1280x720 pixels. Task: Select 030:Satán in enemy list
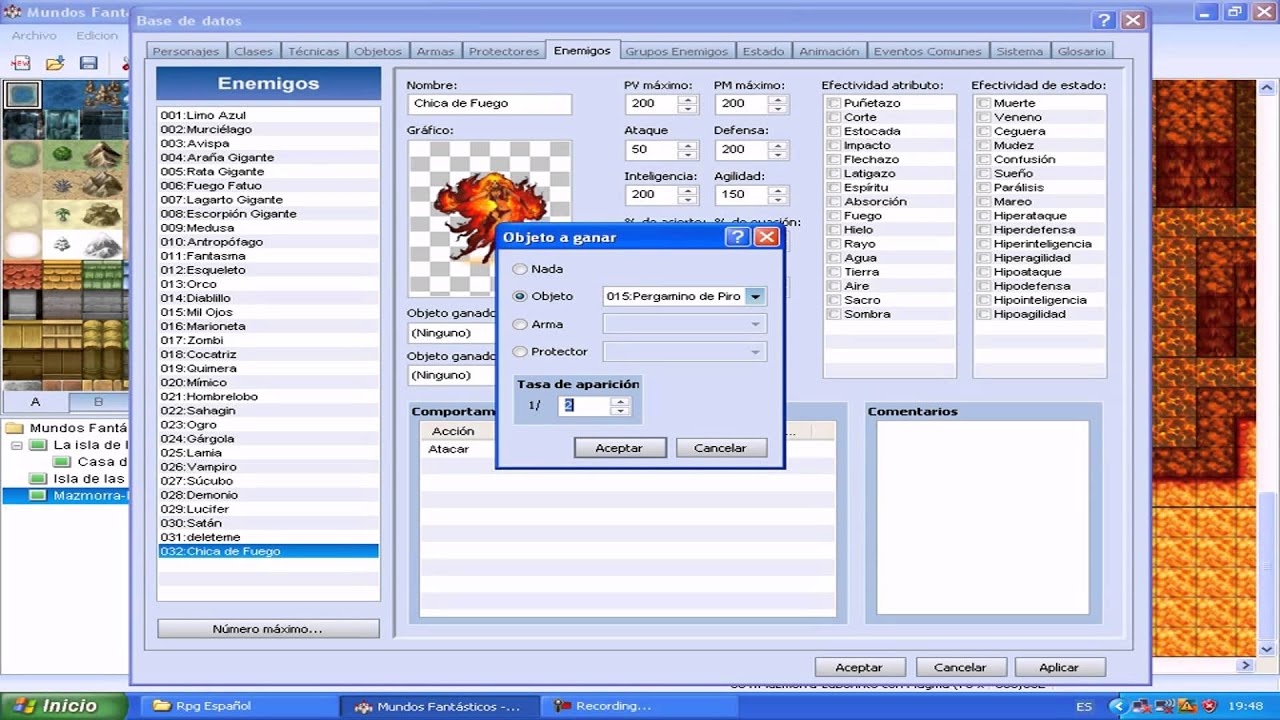268,523
